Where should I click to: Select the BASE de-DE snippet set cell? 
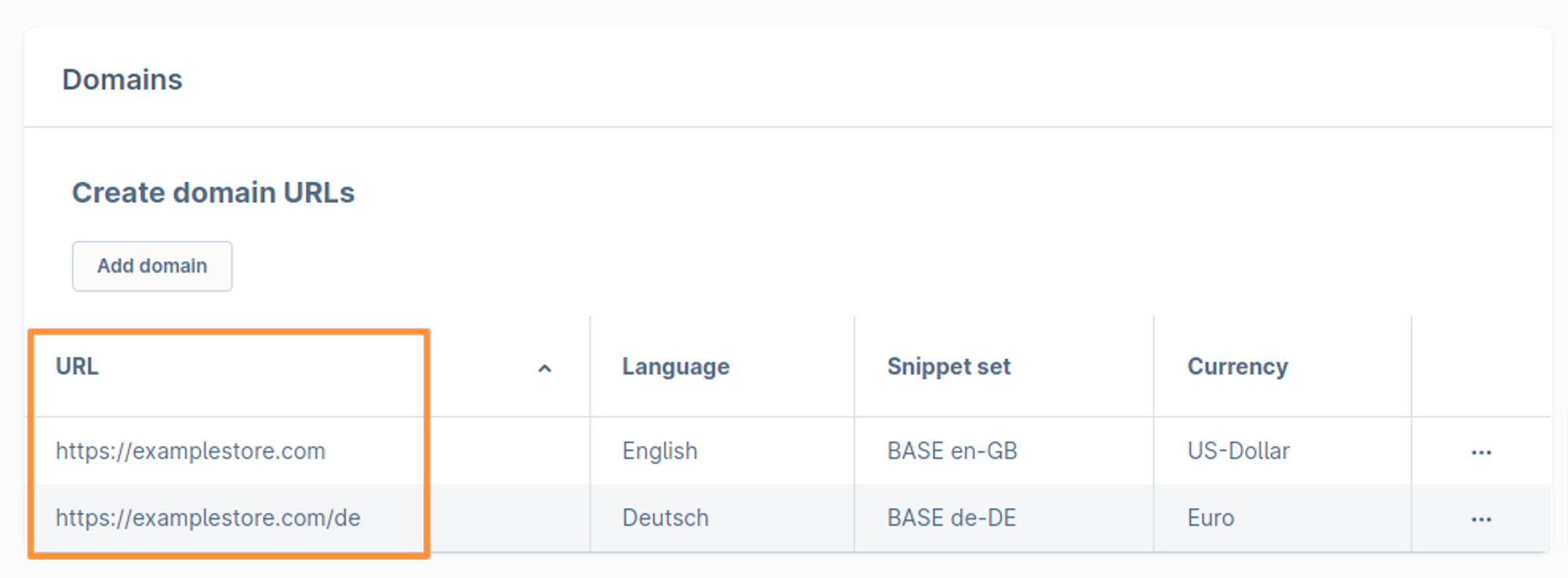click(951, 518)
